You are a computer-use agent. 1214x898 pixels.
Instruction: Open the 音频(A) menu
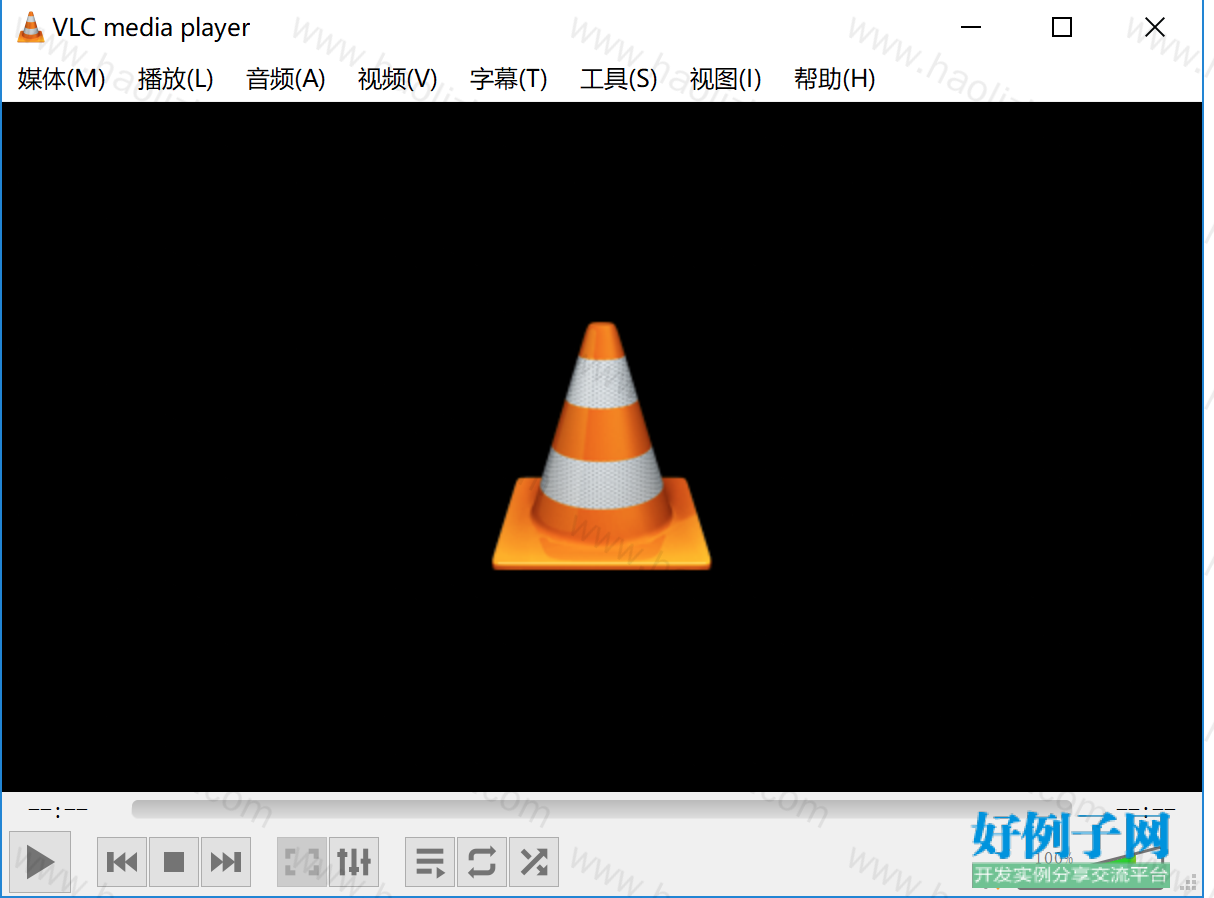coord(286,79)
